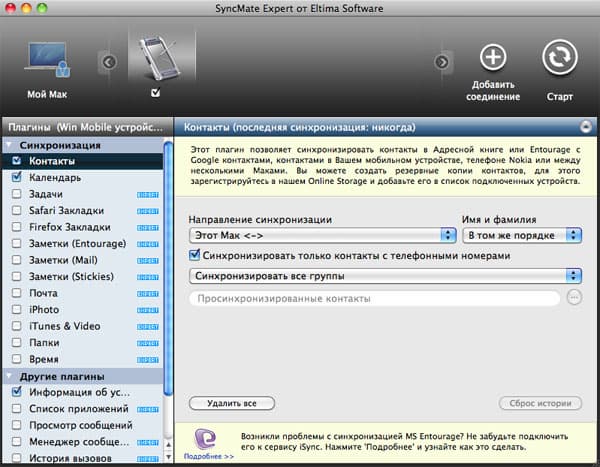Enable the Safari Закладки checkbox
Image resolution: width=600 pixels, height=467 pixels.
tap(16, 210)
